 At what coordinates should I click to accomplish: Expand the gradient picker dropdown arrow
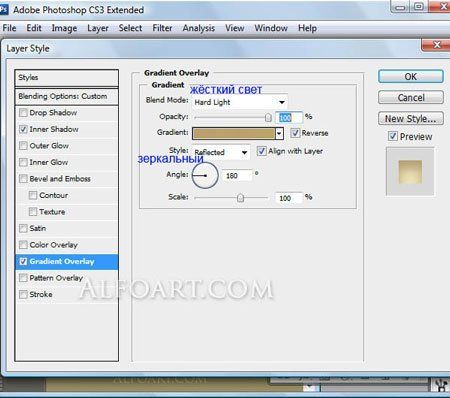pos(279,134)
